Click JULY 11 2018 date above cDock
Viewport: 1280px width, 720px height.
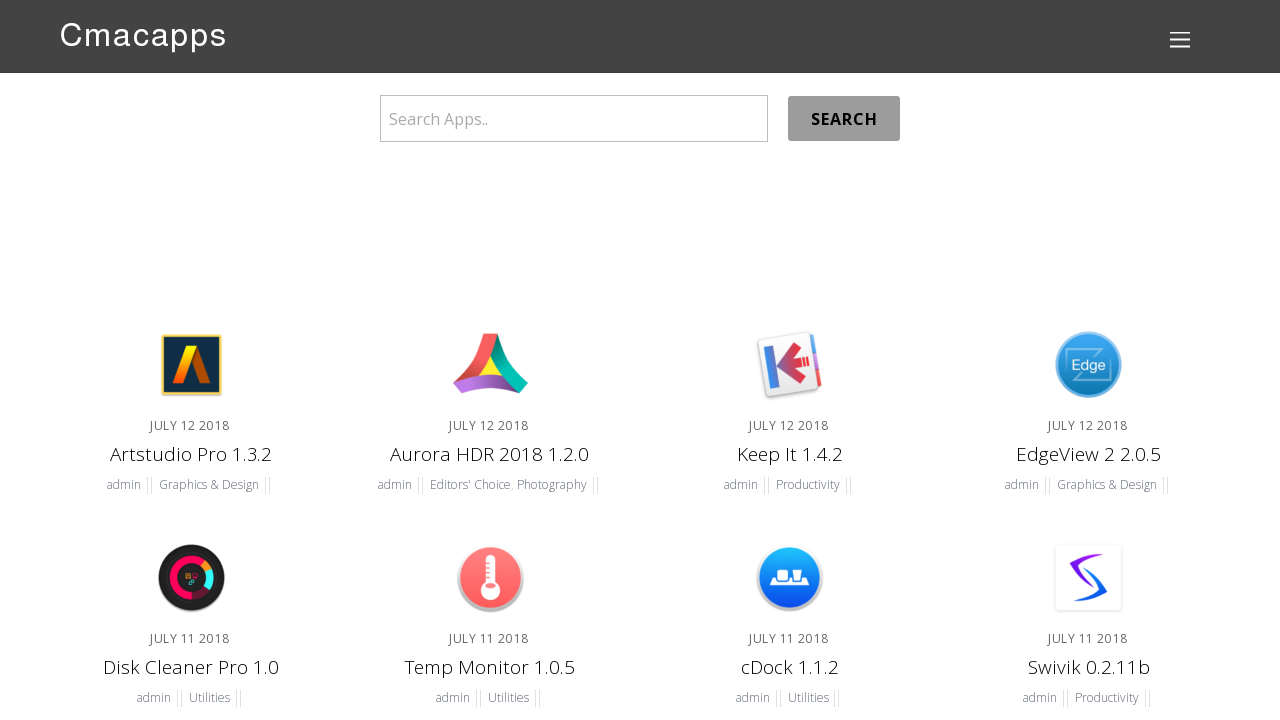pos(789,638)
